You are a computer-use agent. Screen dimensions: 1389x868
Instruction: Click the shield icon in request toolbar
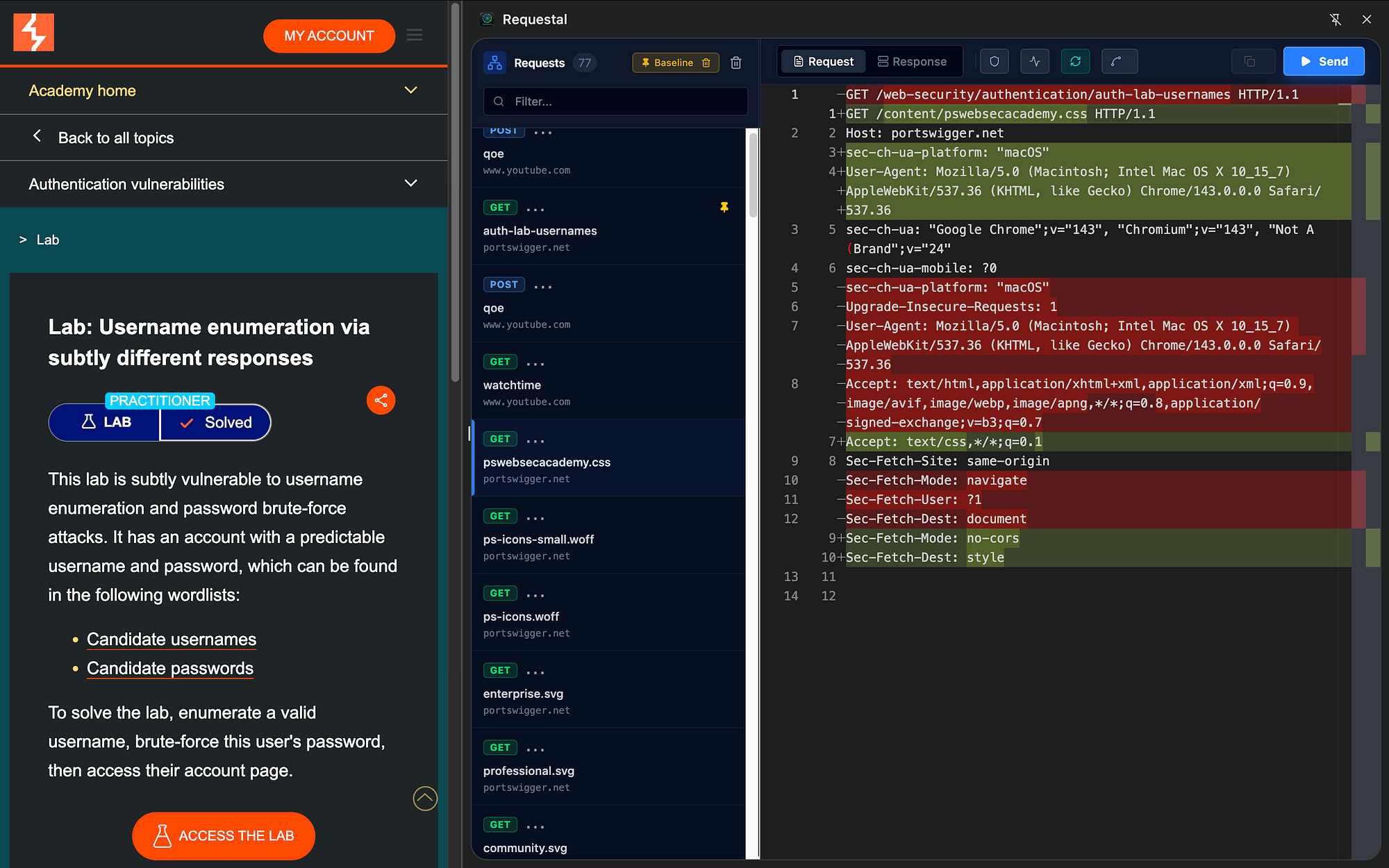point(994,62)
